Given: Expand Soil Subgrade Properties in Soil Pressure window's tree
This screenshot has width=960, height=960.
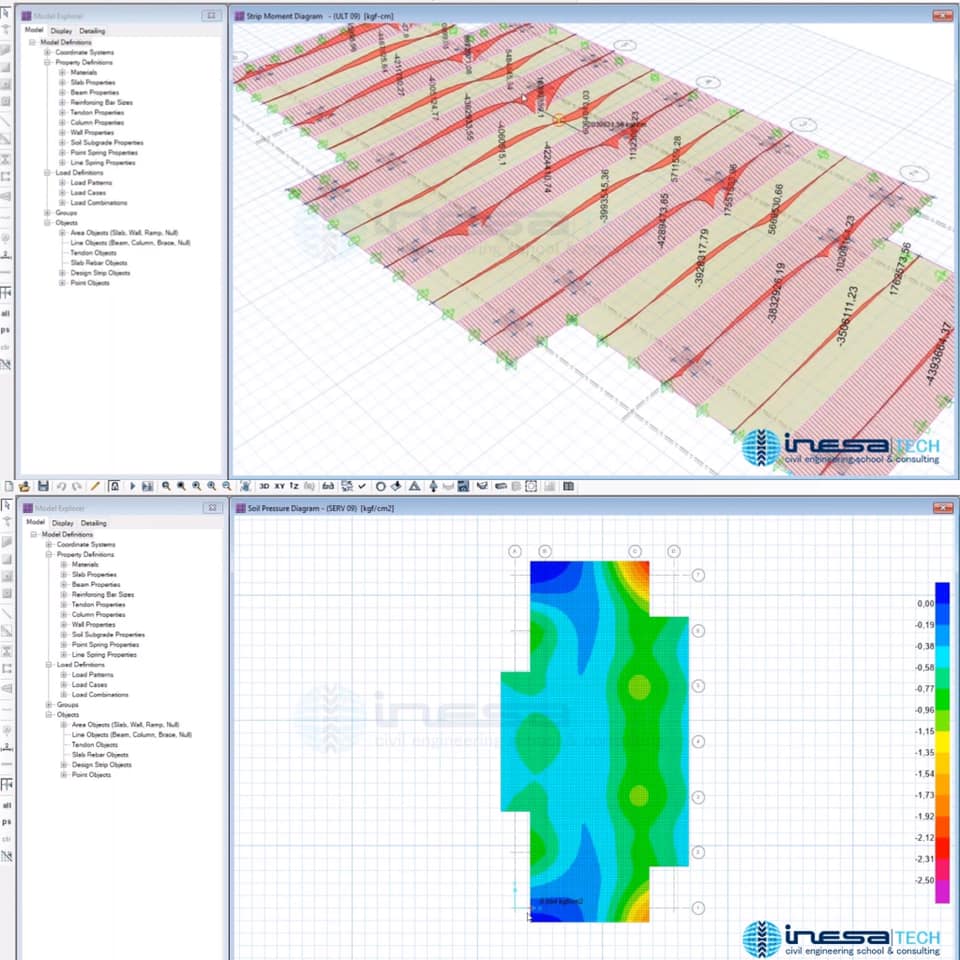Looking at the screenshot, I should [x=64, y=635].
